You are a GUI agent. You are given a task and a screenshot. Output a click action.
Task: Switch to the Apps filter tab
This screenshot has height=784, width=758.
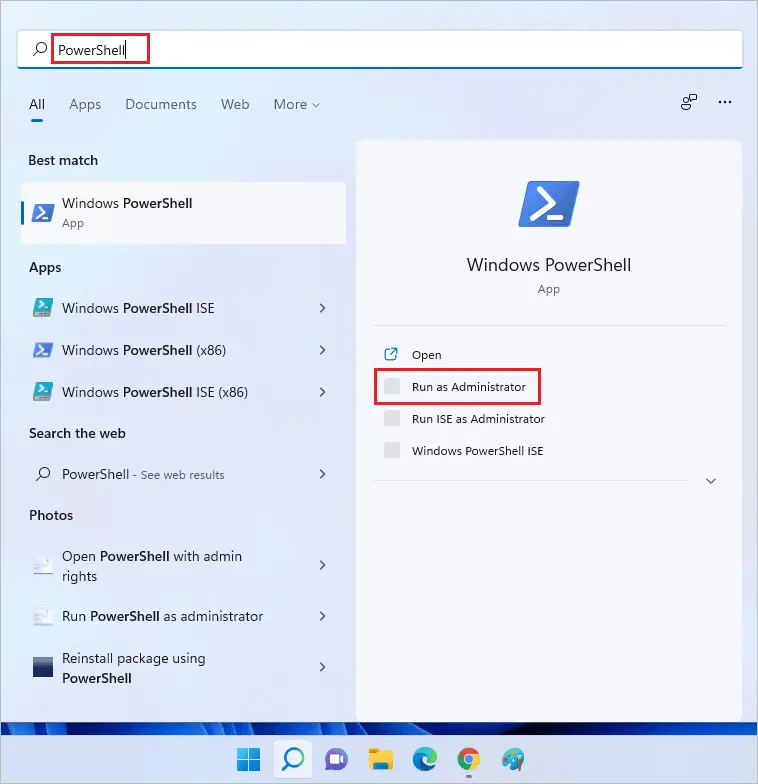coord(85,104)
